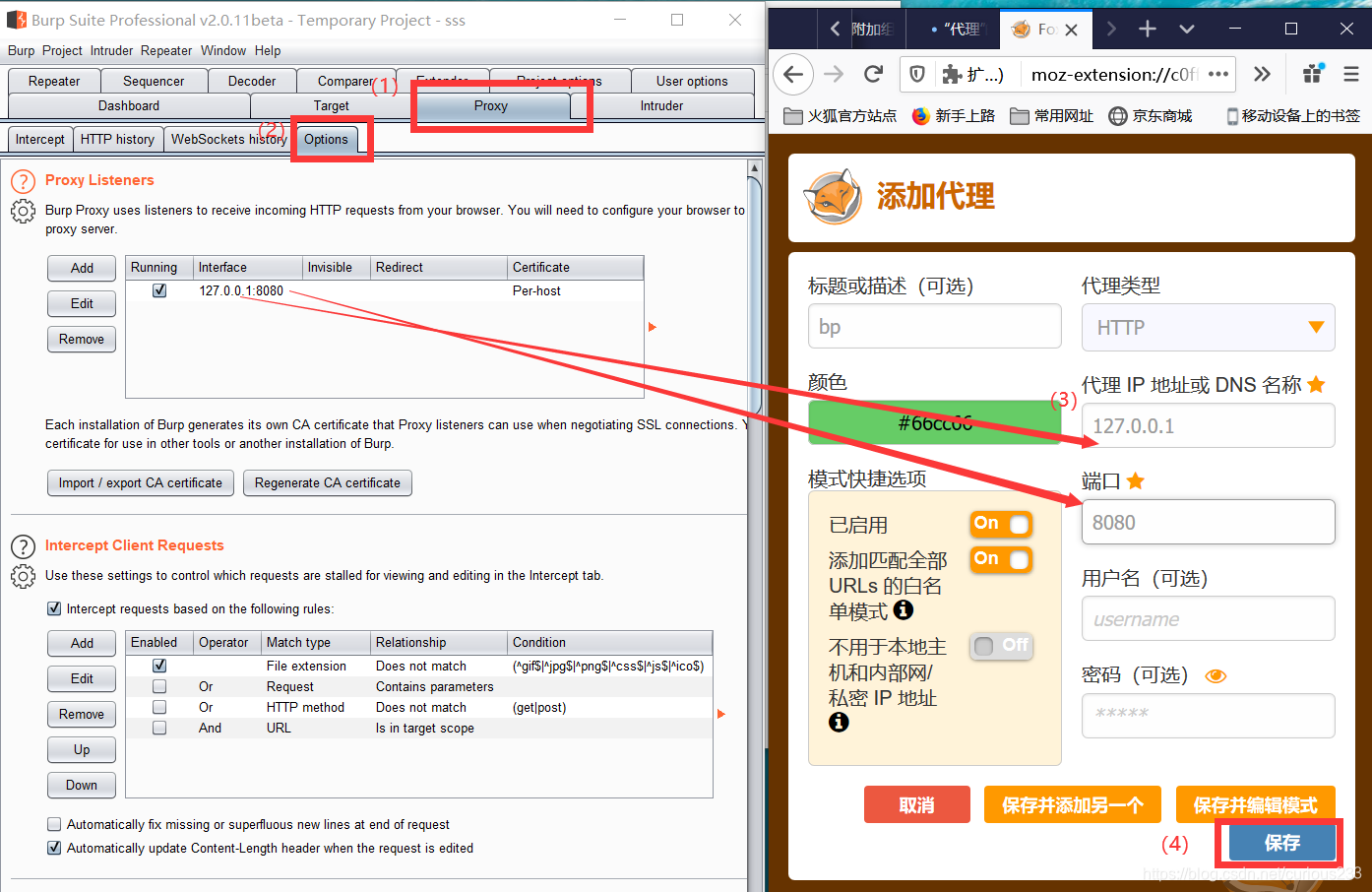Enable the Contains parameters Request rule

tap(159, 686)
